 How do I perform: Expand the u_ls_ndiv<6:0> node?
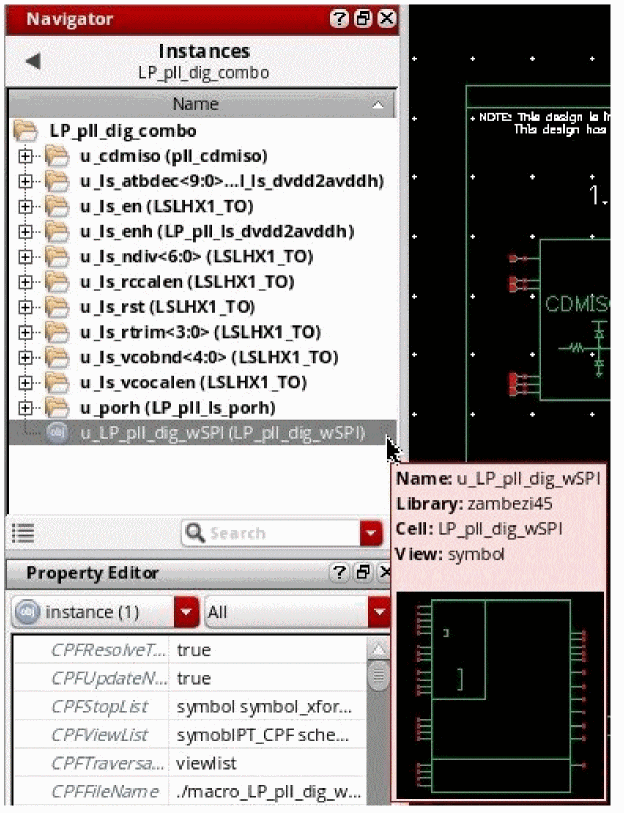pyautogui.click(x=25, y=257)
